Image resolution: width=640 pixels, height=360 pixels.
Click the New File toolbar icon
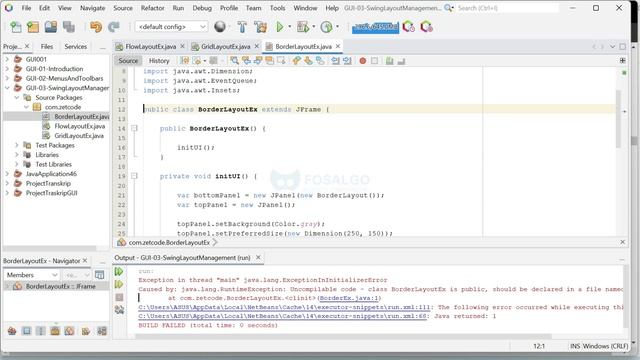[16, 27]
